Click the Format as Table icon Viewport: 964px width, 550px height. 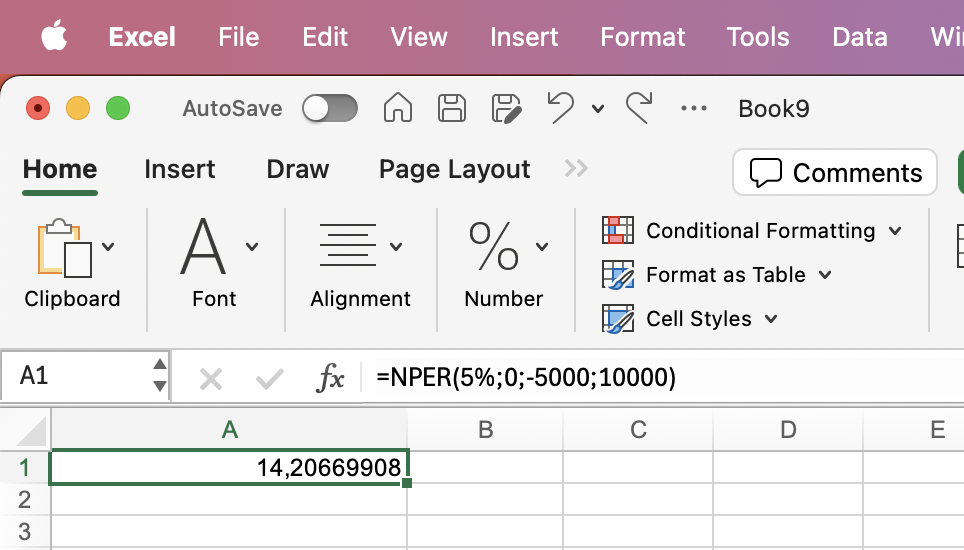(618, 275)
